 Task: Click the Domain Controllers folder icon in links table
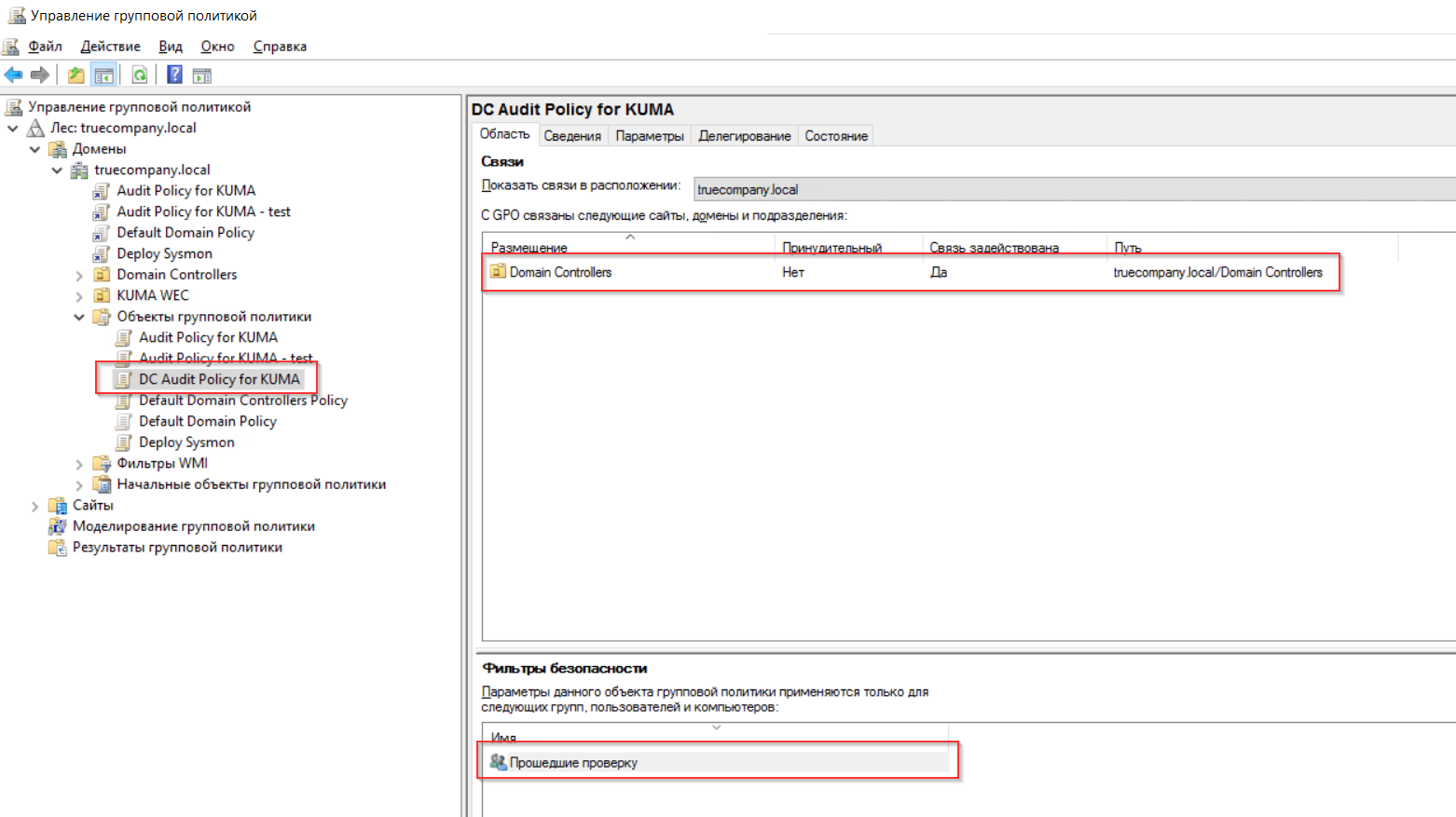pos(498,272)
